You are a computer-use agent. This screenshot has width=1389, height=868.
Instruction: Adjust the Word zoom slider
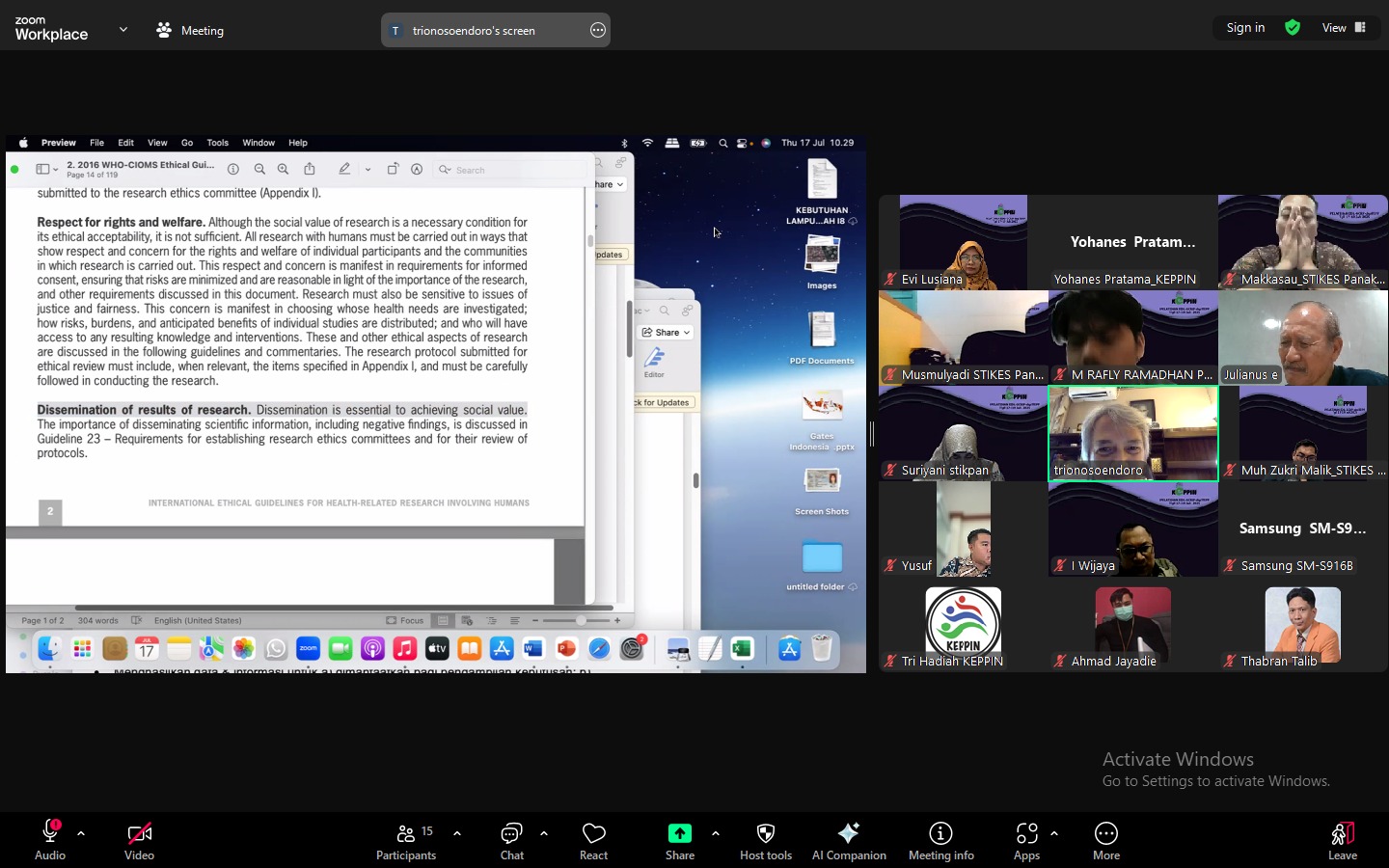tap(580, 620)
